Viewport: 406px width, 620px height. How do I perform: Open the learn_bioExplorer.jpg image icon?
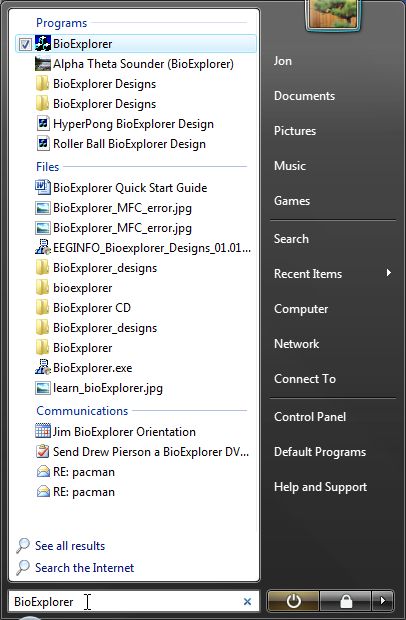click(43, 388)
